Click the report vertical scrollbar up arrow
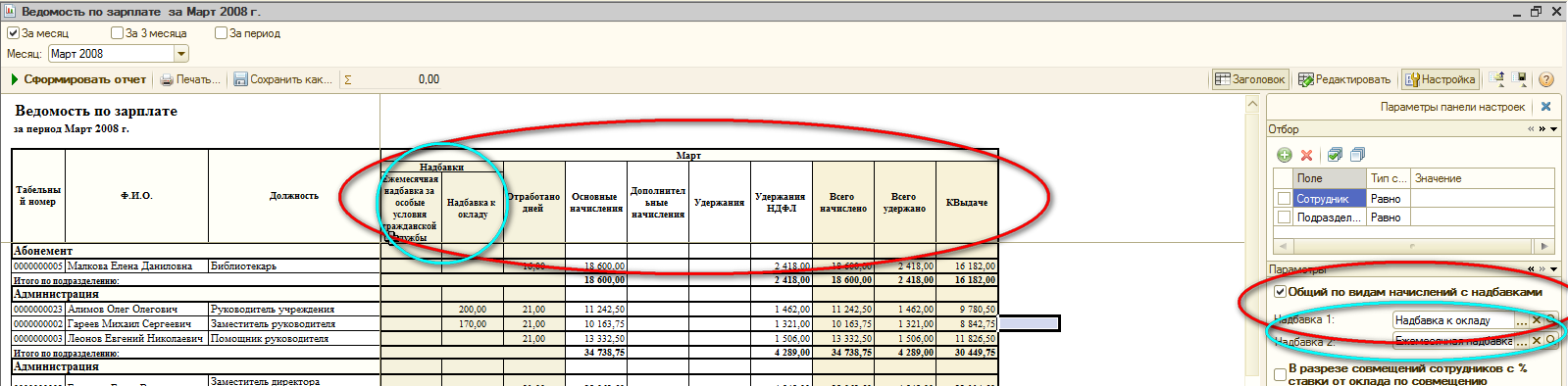Screen dimensions: 1568x386 (1252, 104)
